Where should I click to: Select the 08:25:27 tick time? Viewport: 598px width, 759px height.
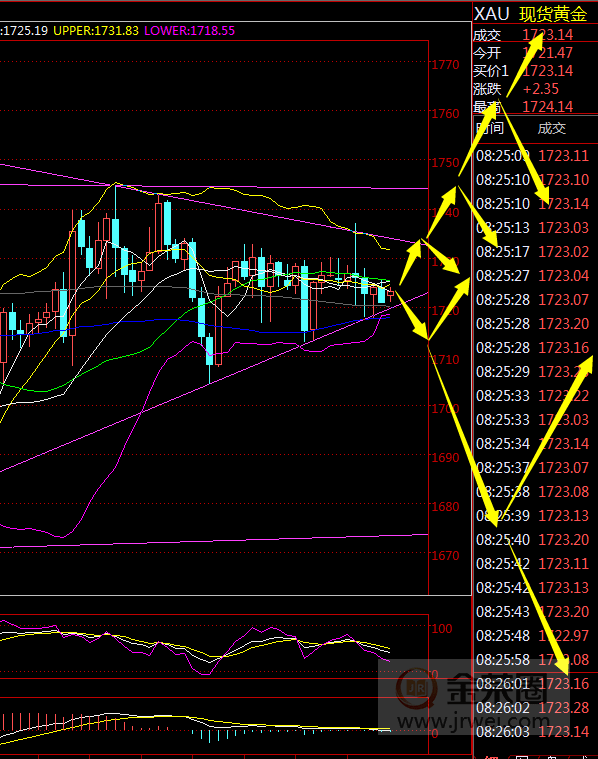503,276
